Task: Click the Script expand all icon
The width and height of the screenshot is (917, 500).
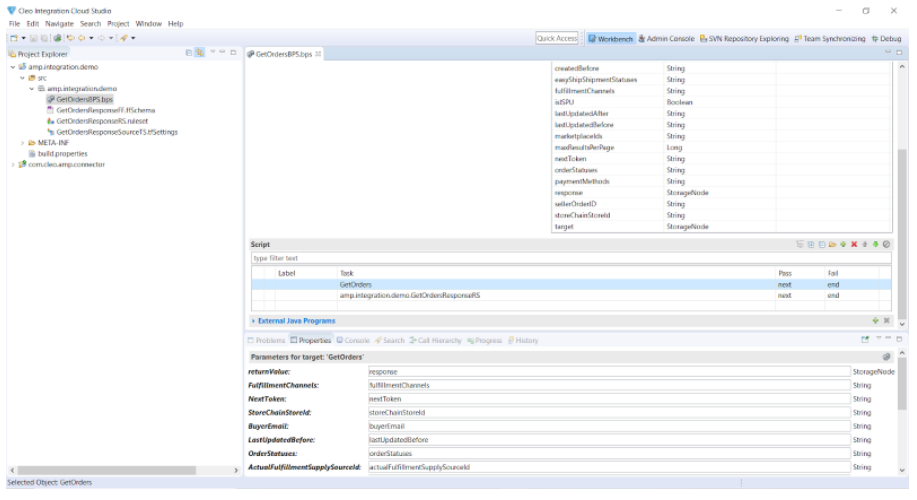Action: click(x=811, y=244)
